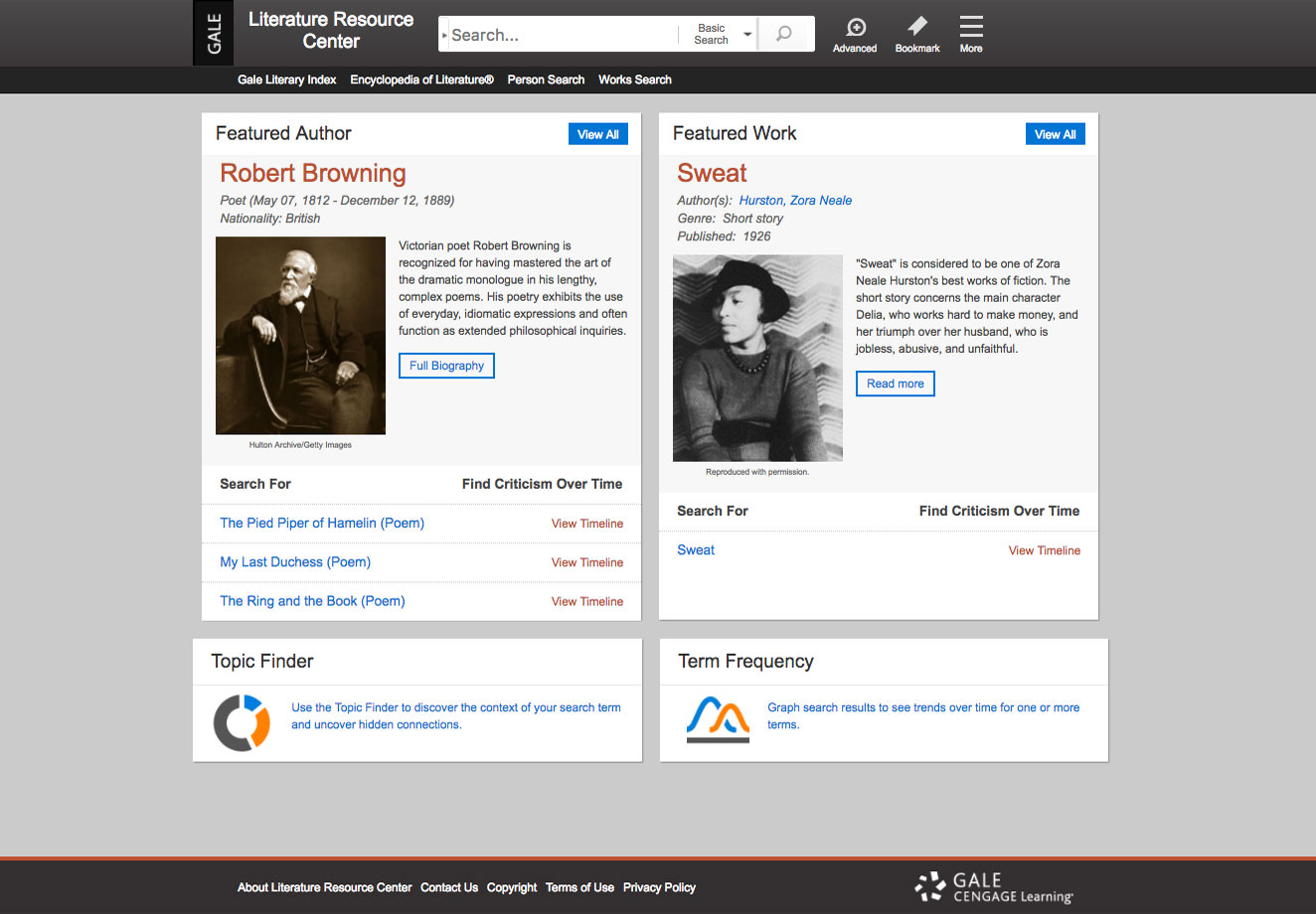
Task: Open the Sweat heading link
Action: pyautogui.click(x=712, y=173)
